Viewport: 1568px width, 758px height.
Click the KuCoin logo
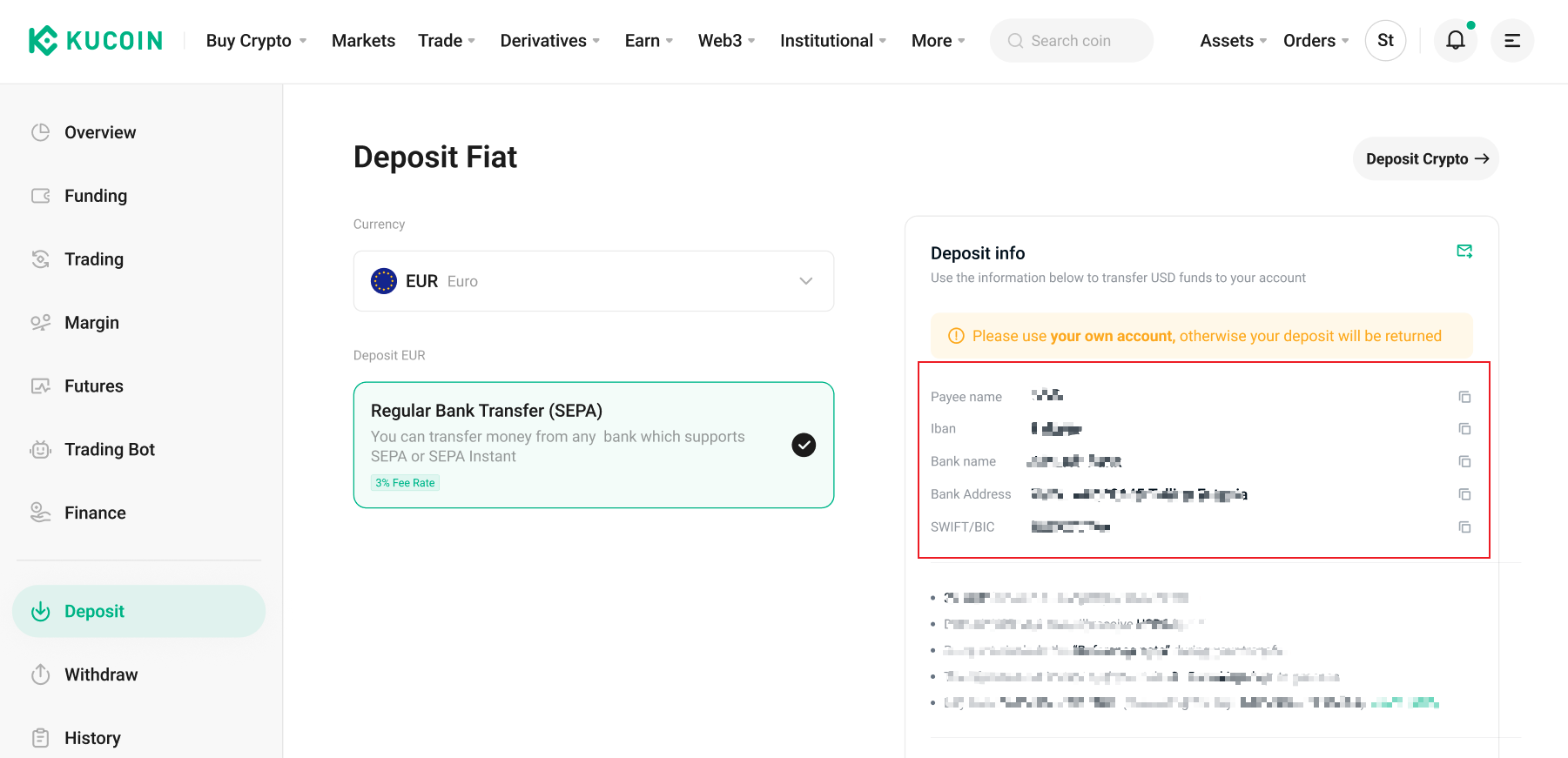(x=96, y=40)
